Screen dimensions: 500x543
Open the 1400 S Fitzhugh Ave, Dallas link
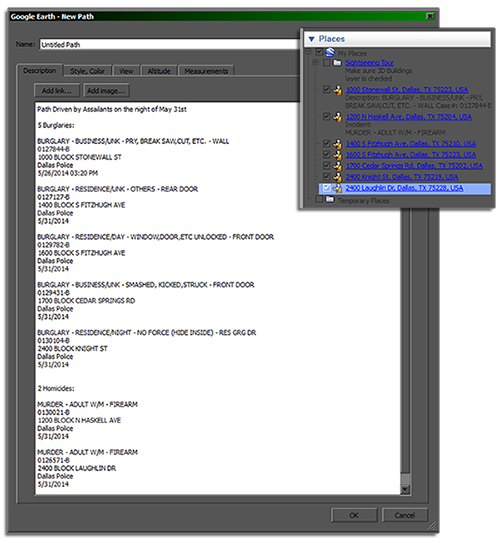click(411, 143)
